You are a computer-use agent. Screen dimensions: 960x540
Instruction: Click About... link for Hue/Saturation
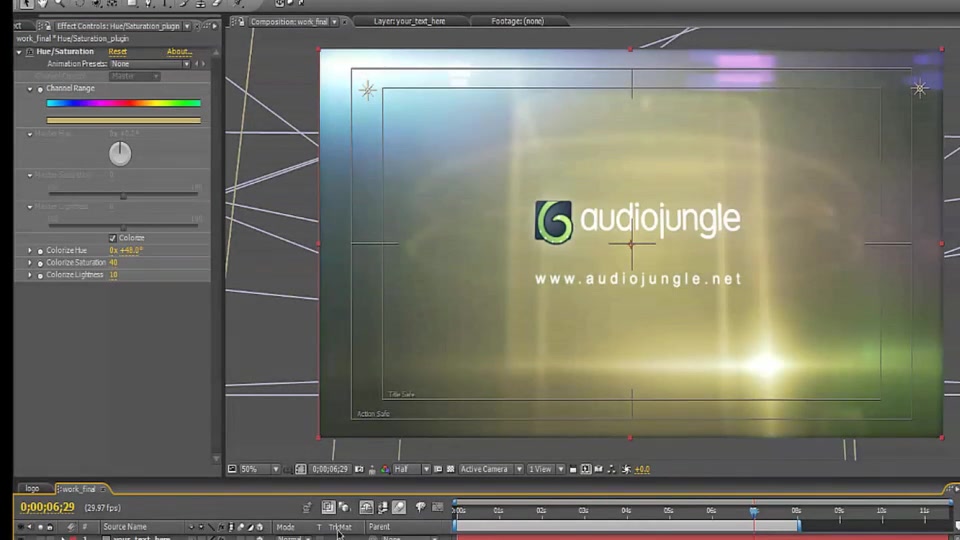pyautogui.click(x=179, y=51)
